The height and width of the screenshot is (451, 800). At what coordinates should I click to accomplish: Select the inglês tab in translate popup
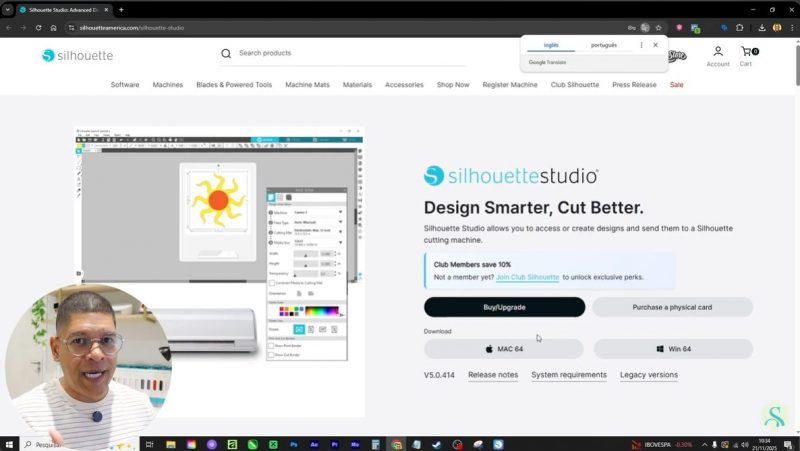pos(551,45)
